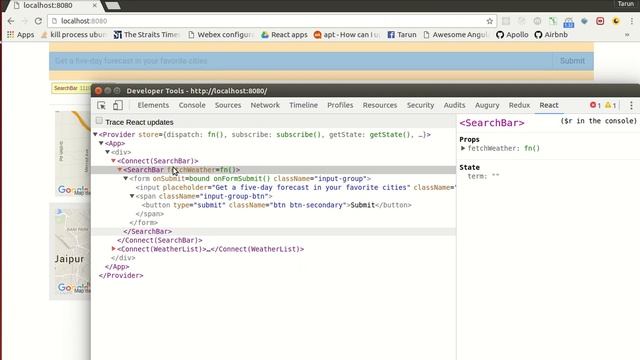Screen dimensions: 640x360
Task: Collapse the opening div node arrow
Action: click(108, 152)
